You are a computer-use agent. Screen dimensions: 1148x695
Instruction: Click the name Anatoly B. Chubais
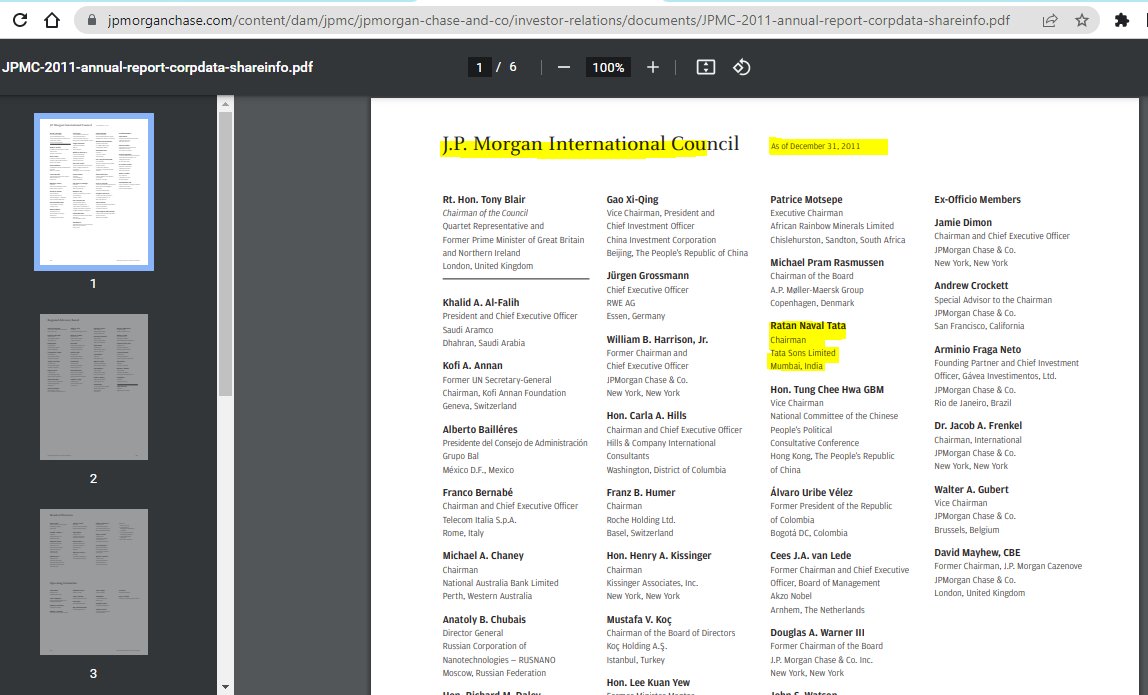(484, 620)
